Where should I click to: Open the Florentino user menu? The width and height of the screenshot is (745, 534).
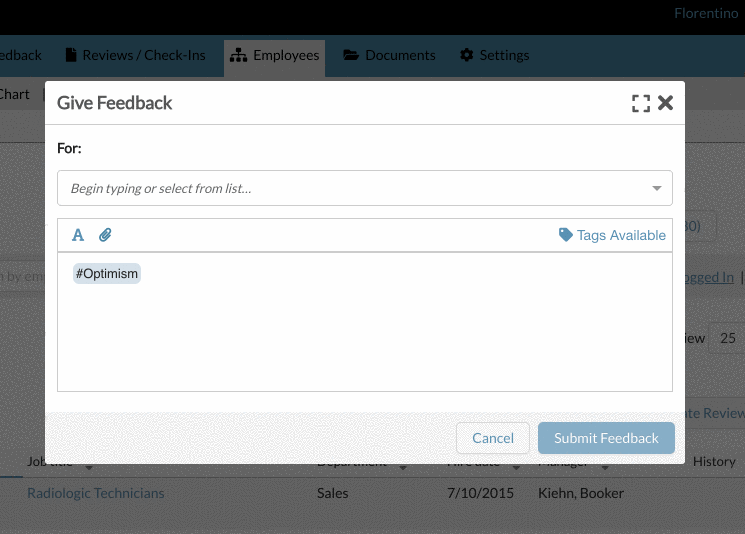pyautogui.click(x=706, y=13)
